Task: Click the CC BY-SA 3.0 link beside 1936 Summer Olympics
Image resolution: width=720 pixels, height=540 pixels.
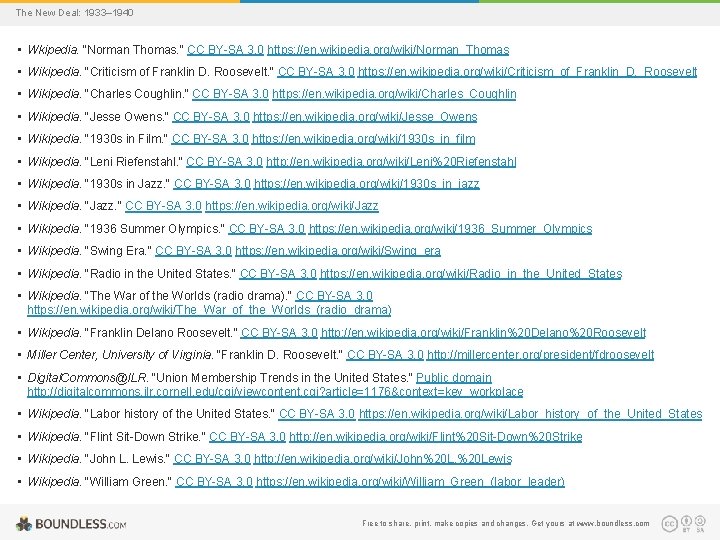Action: [x=267, y=229]
